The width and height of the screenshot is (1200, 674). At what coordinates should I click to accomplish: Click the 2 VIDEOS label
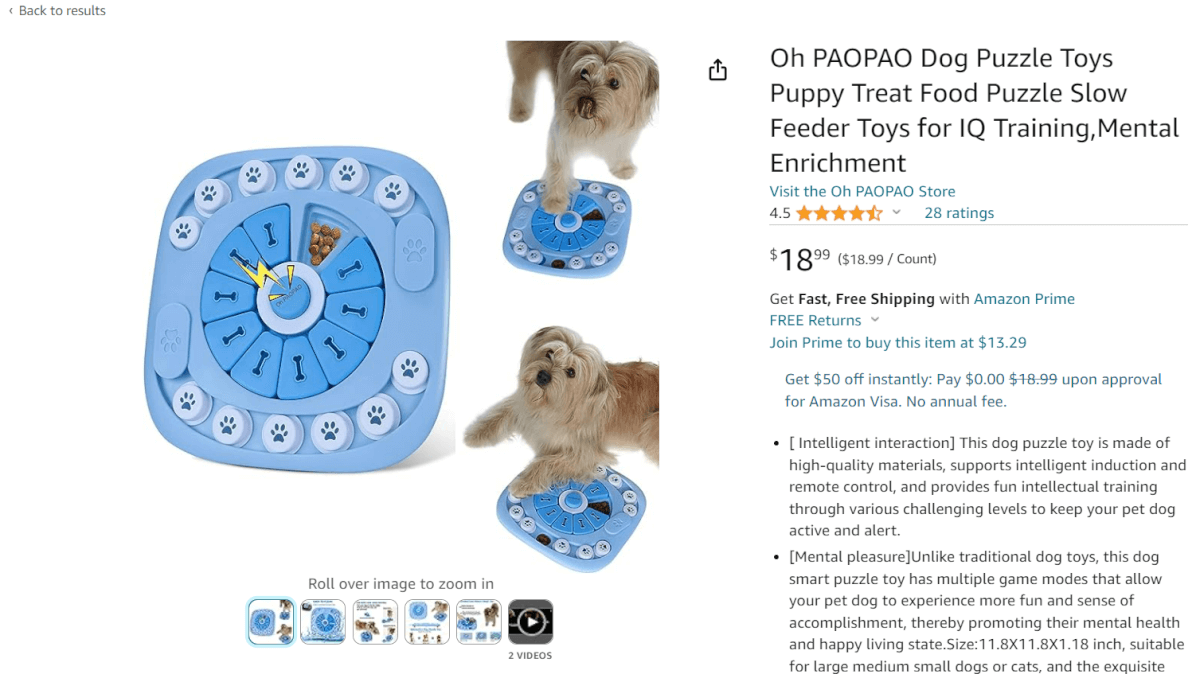coord(530,656)
